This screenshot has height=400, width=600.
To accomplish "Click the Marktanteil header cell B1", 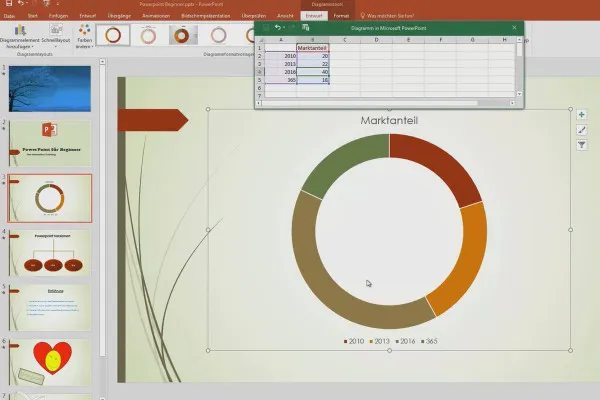I will tap(313, 48).
